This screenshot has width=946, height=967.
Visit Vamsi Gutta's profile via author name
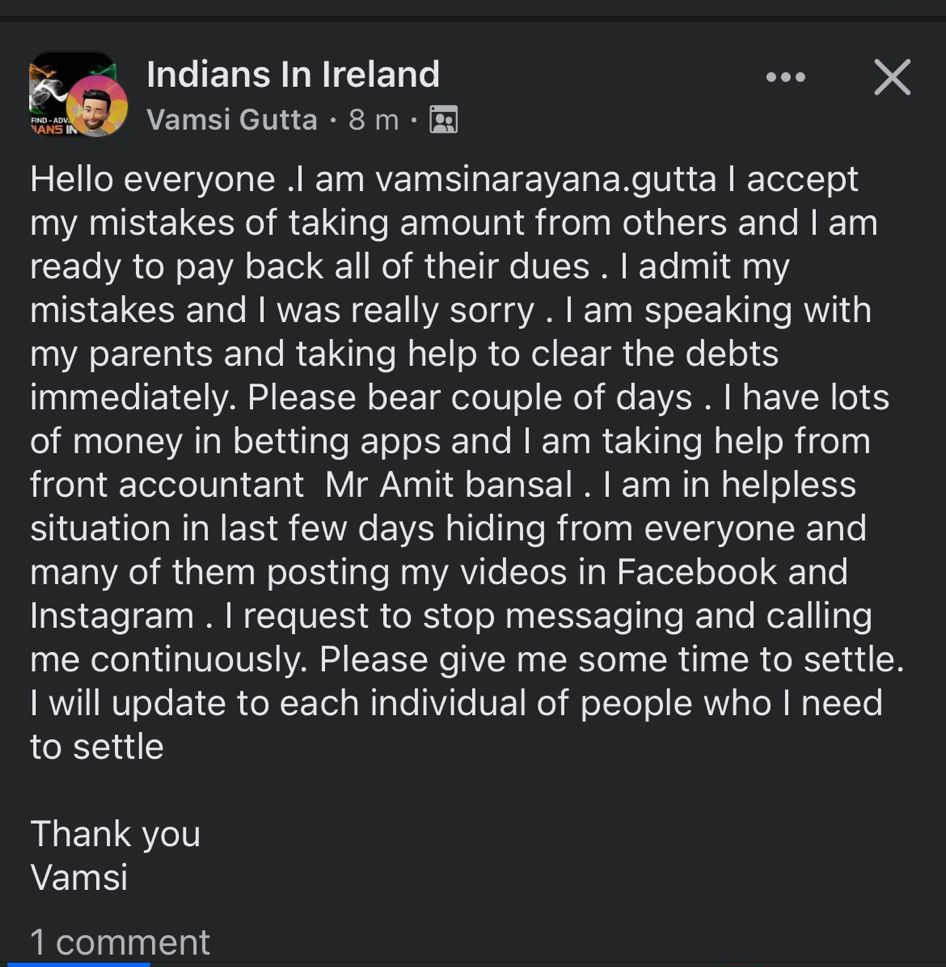[x=231, y=120]
